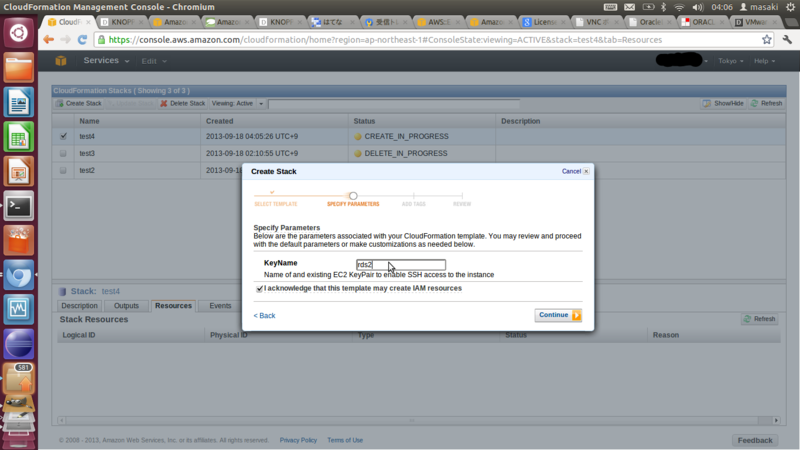The image size is (800, 450).
Task: Check the test2 stack row checkbox
Action: 63,170
